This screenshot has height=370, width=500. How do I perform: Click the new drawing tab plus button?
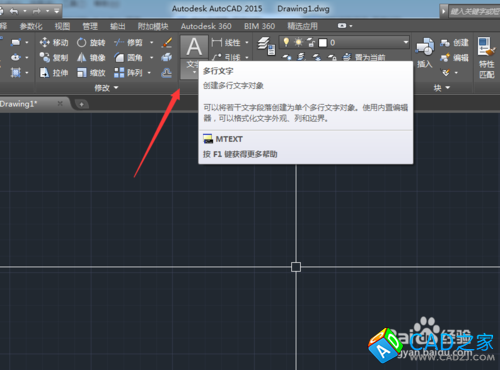[81, 104]
